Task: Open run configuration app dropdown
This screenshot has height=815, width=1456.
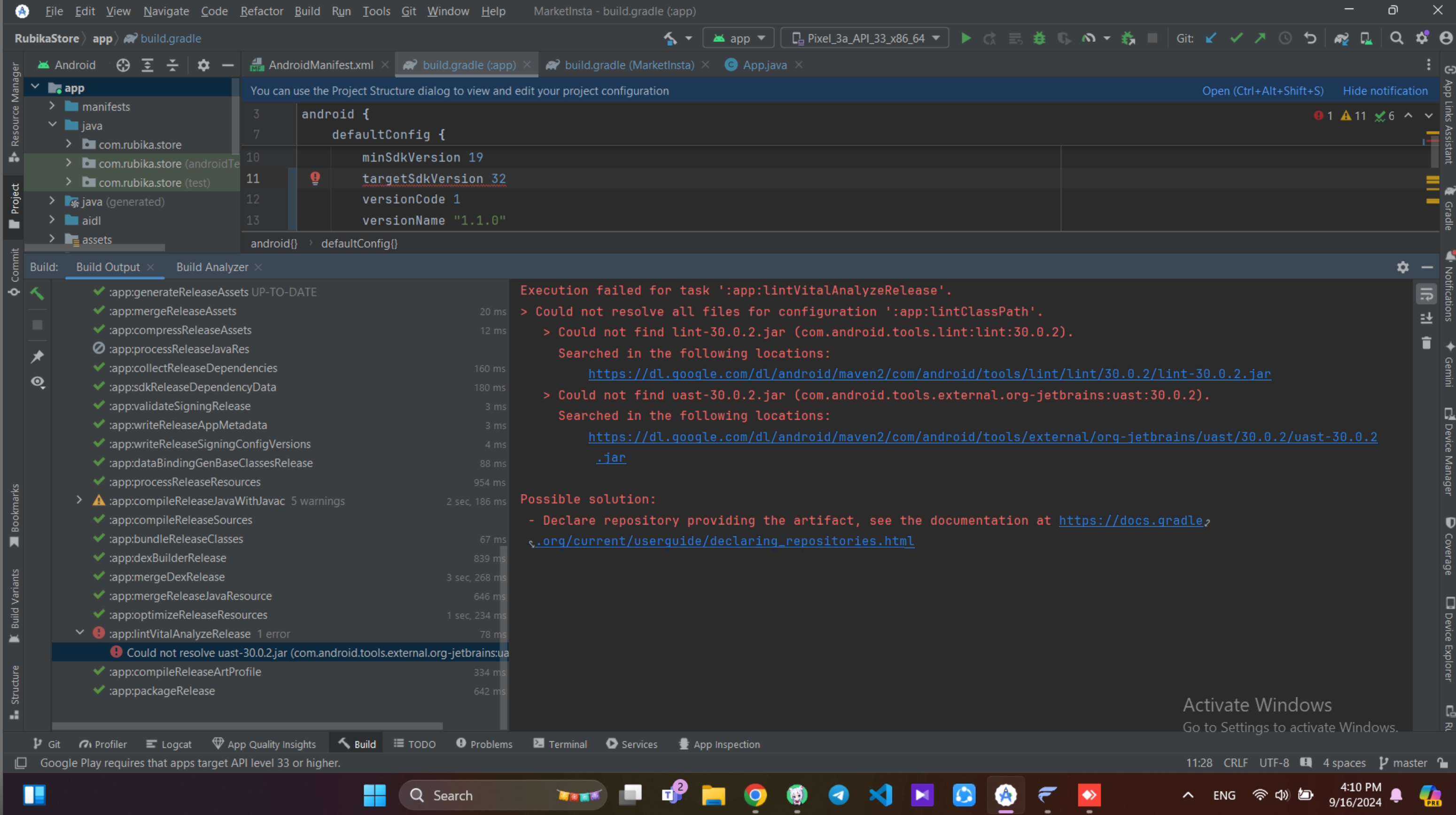Action: coord(739,38)
